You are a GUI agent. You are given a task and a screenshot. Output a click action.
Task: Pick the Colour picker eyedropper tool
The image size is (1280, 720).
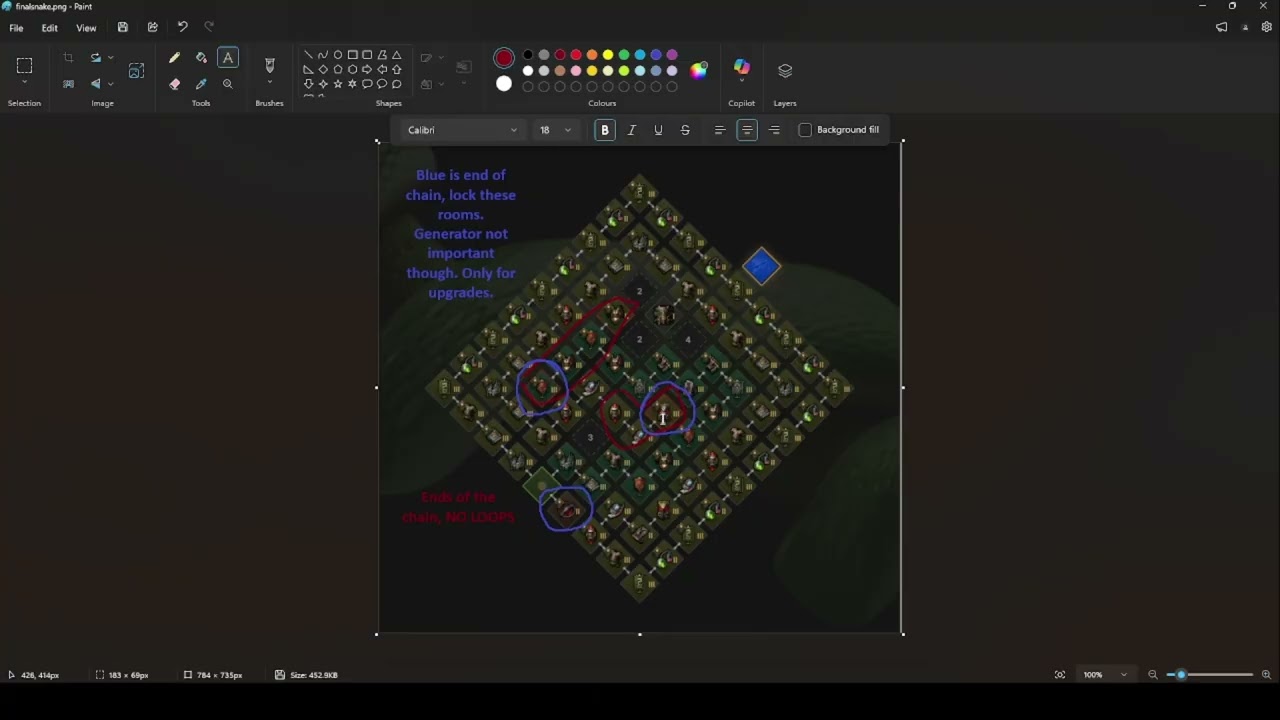[x=201, y=84]
